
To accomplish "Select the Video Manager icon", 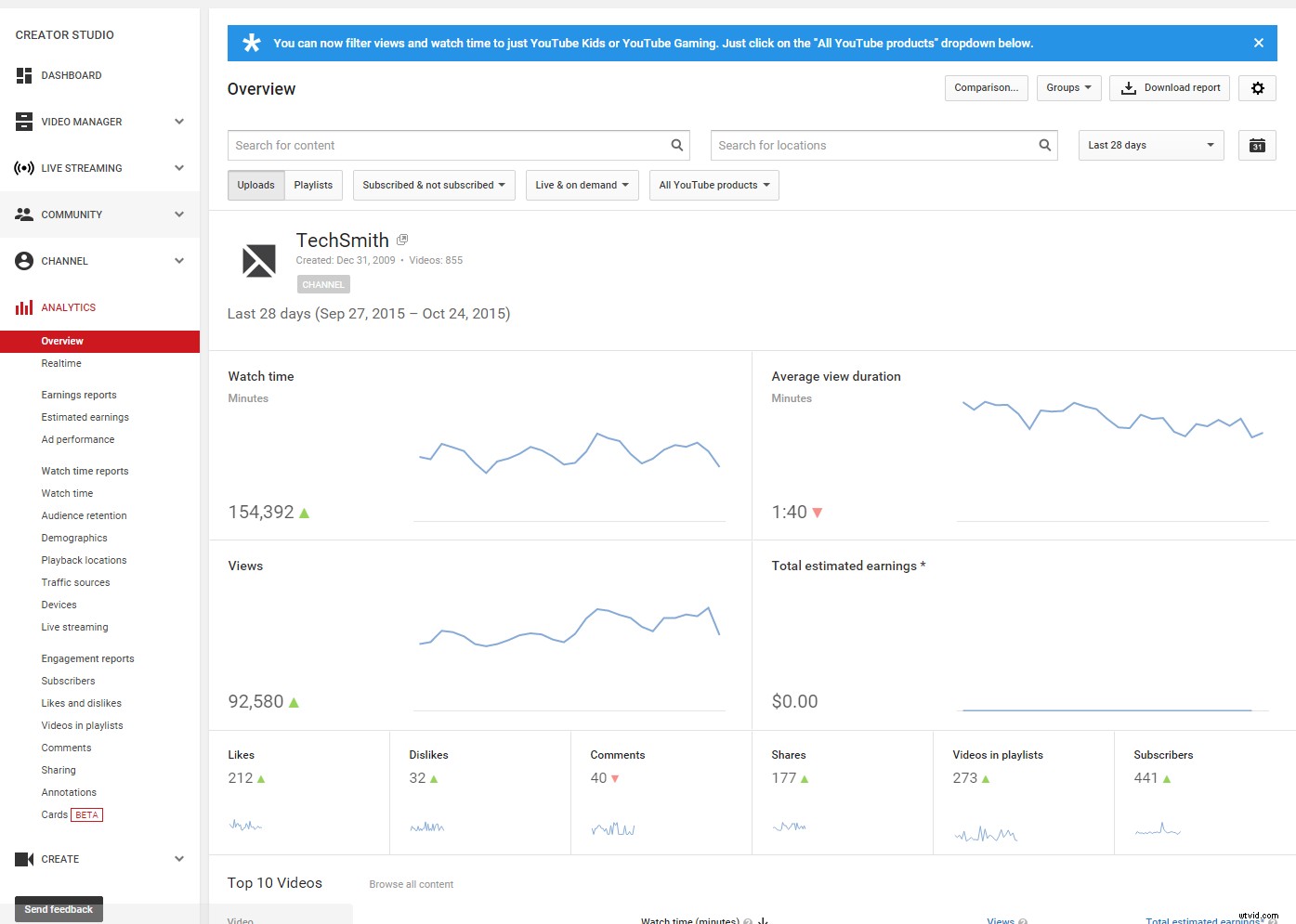I will (x=23, y=122).
